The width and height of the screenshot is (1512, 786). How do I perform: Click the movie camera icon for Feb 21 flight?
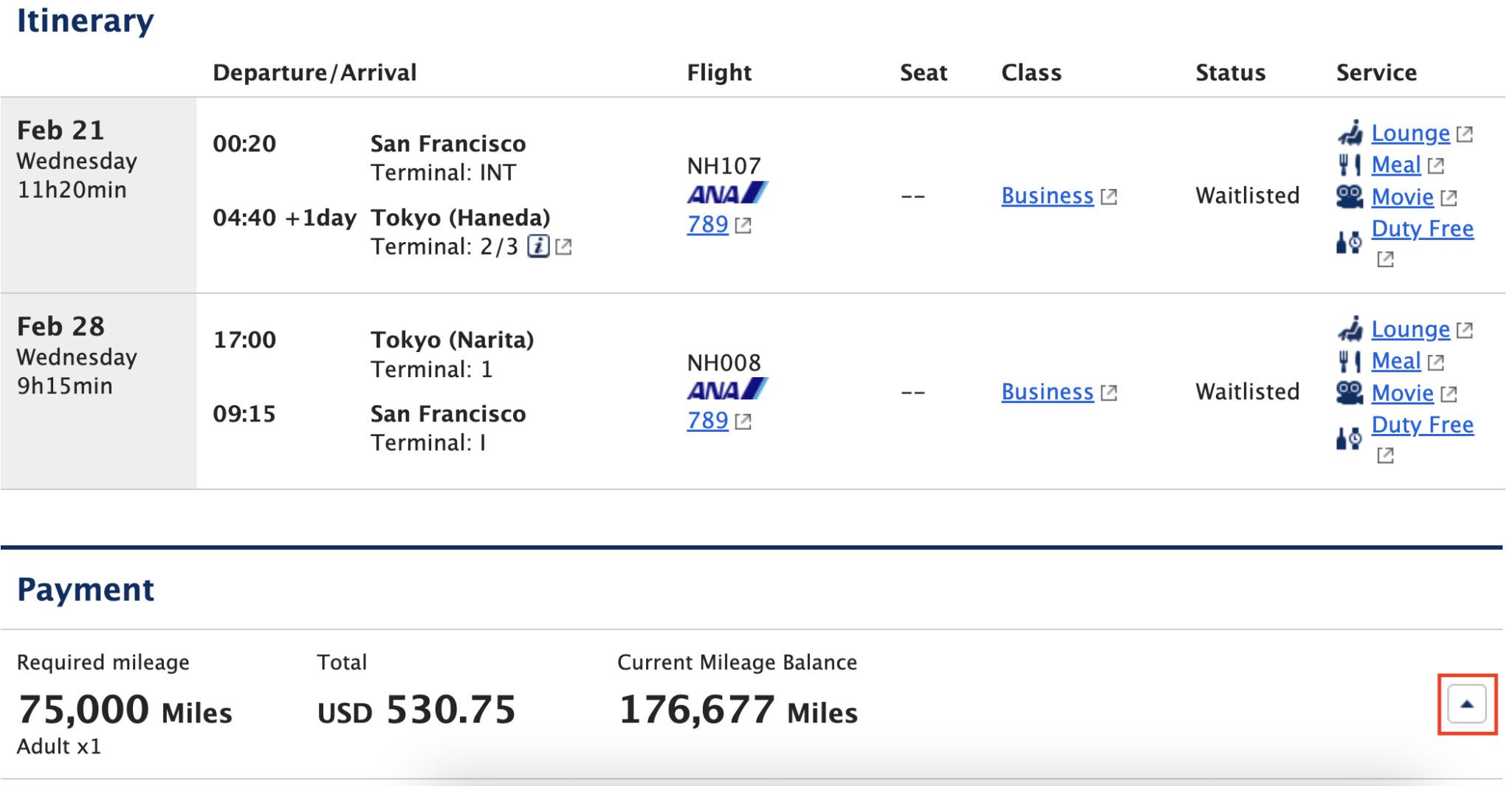(1350, 197)
